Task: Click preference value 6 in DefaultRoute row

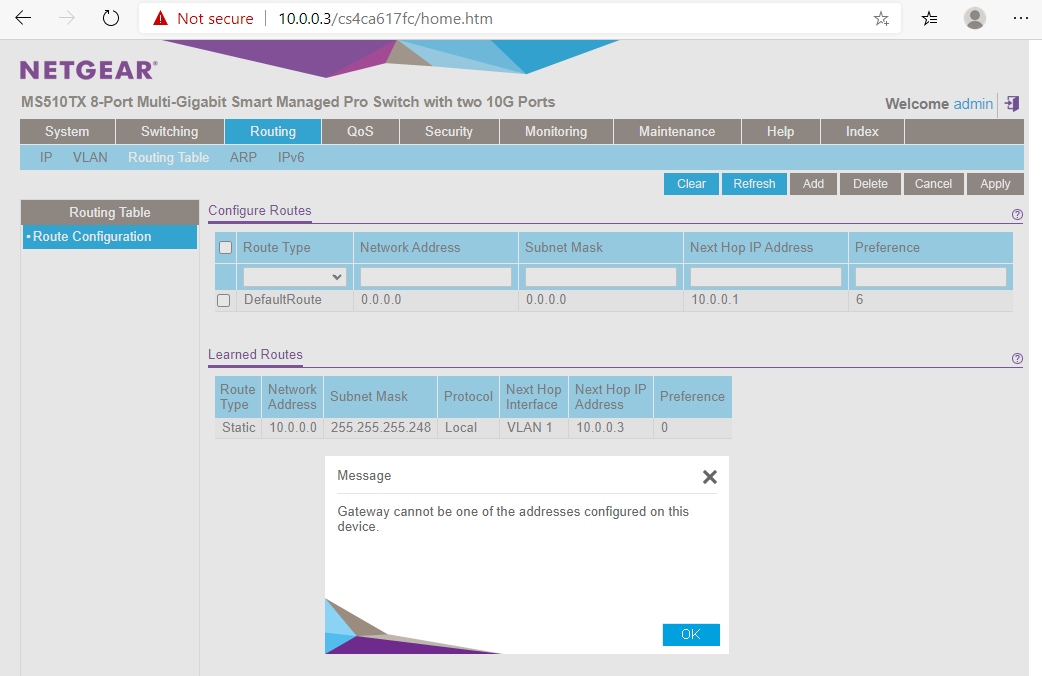Action: tap(859, 300)
